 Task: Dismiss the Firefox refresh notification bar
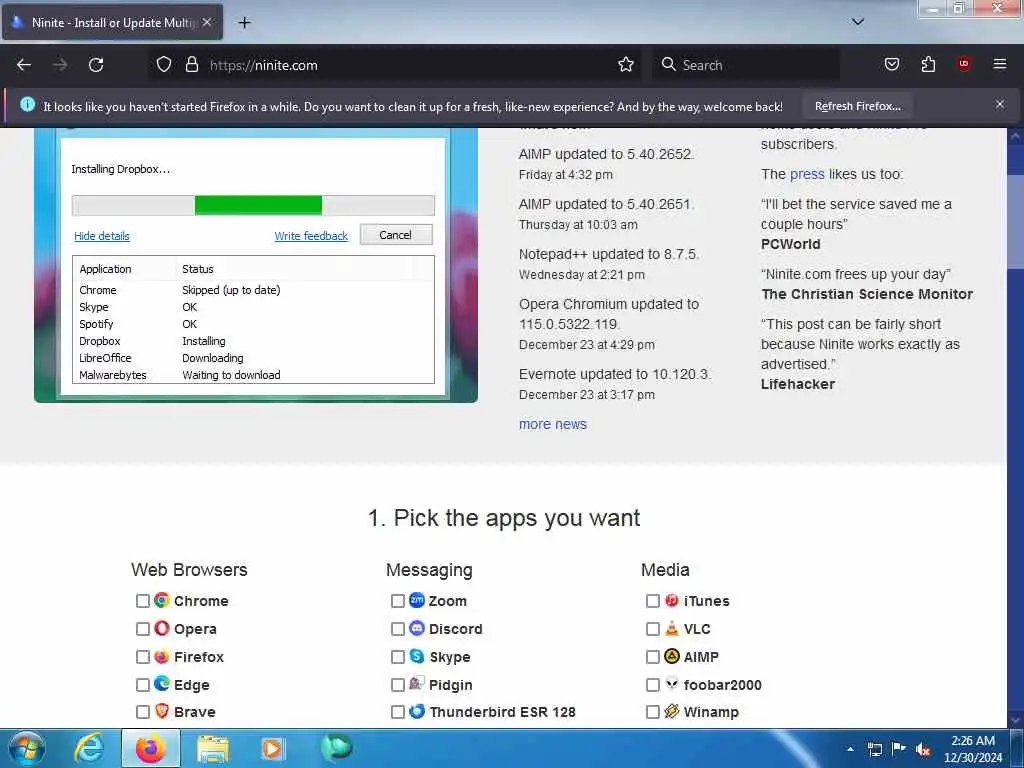(x=1000, y=104)
